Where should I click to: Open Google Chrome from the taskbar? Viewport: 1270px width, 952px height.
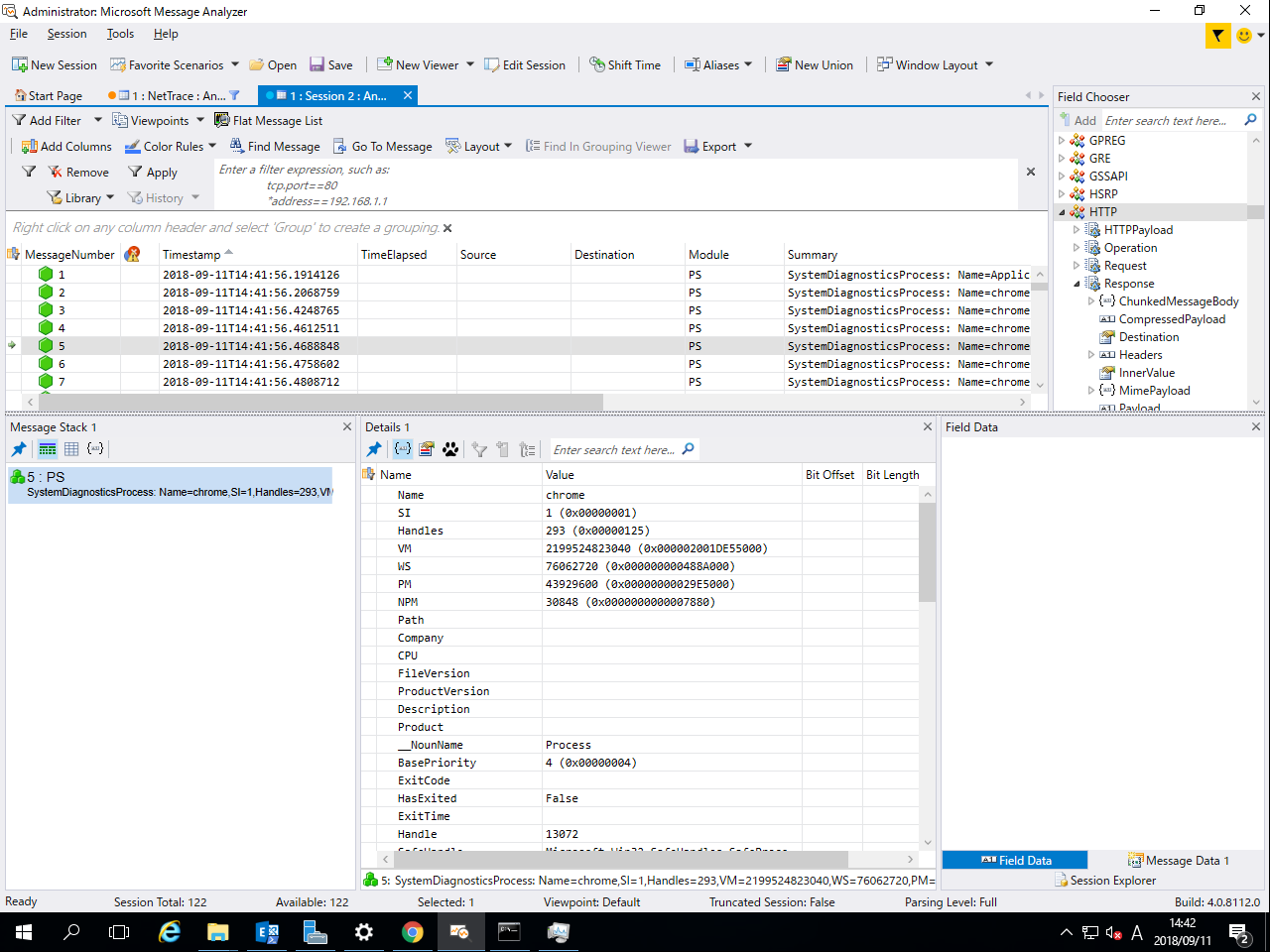[413, 932]
